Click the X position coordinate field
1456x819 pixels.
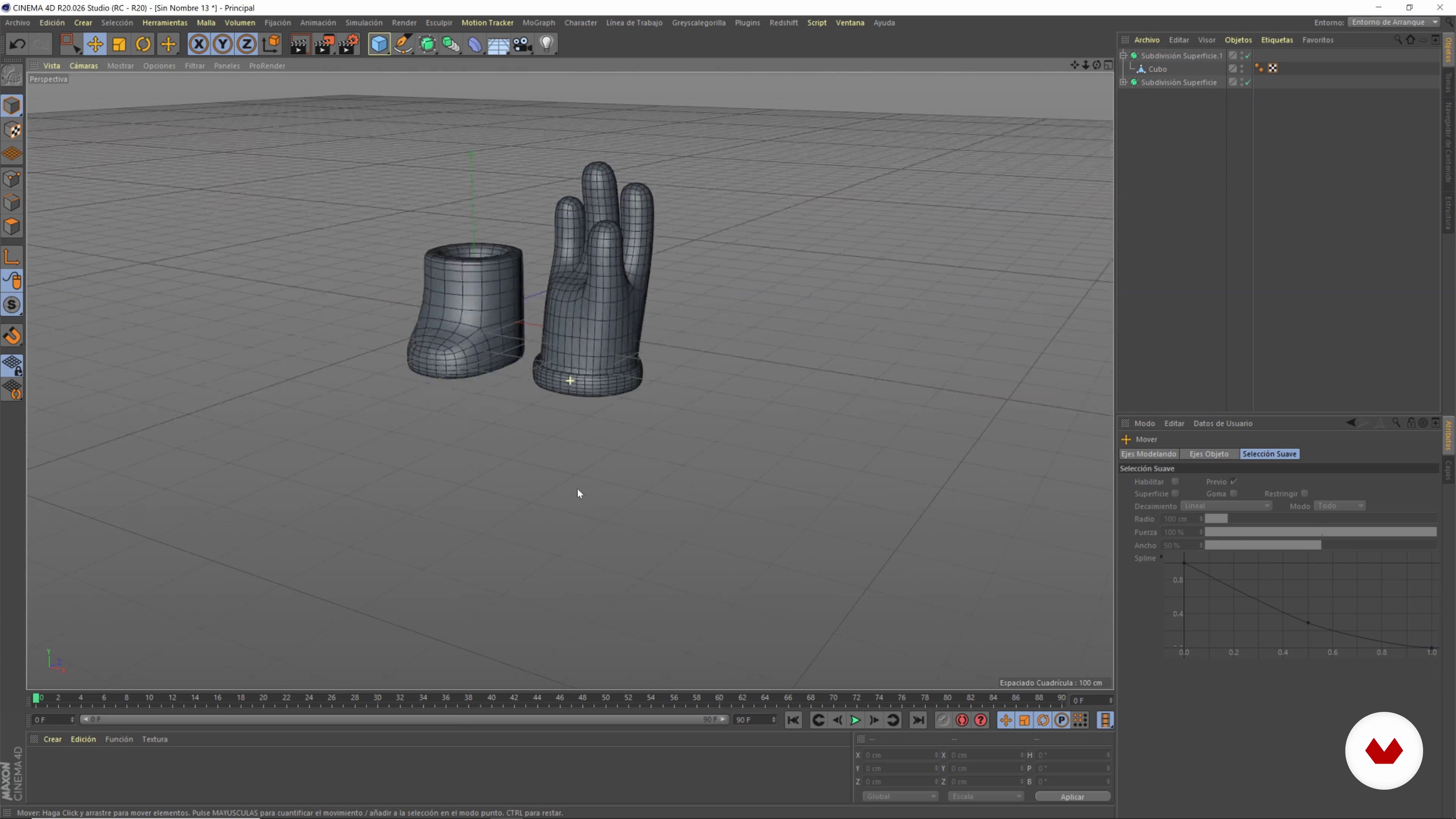901,755
